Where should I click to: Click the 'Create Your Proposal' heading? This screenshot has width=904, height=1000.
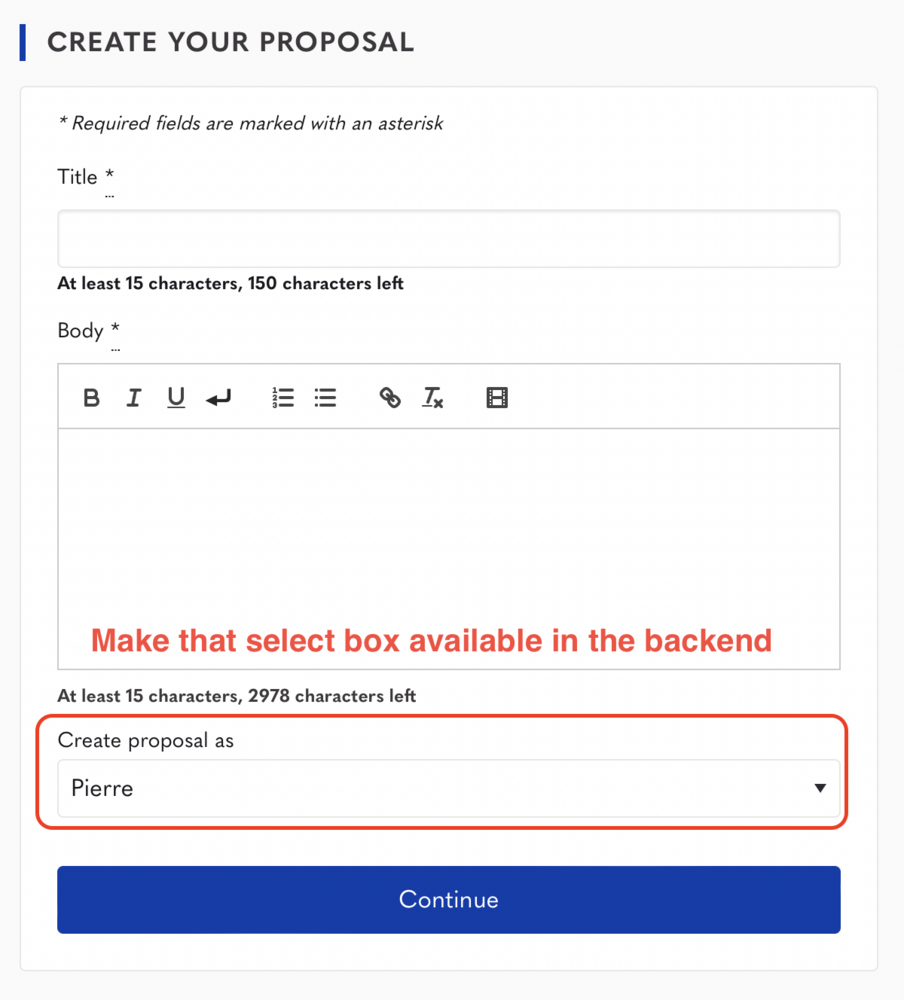pos(230,42)
